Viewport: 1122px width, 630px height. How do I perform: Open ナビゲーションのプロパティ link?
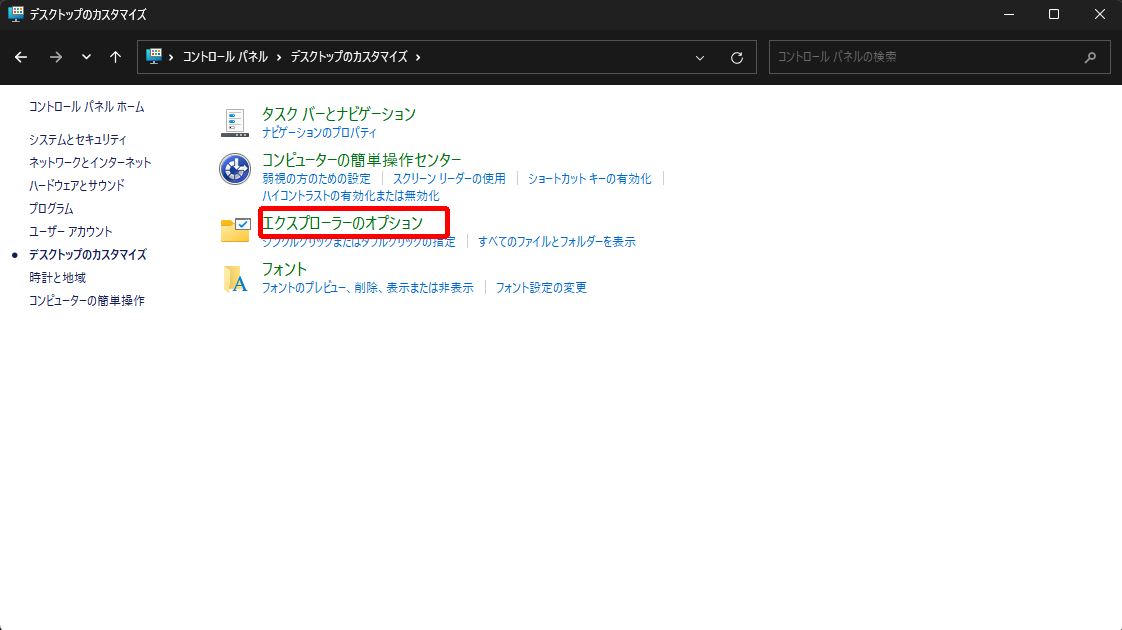pos(319,132)
